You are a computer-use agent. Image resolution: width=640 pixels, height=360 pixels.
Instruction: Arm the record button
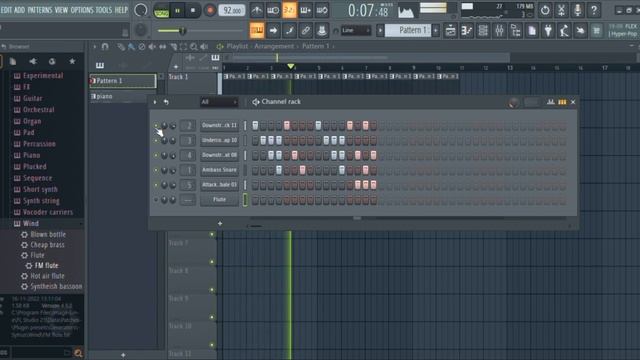tap(210, 10)
